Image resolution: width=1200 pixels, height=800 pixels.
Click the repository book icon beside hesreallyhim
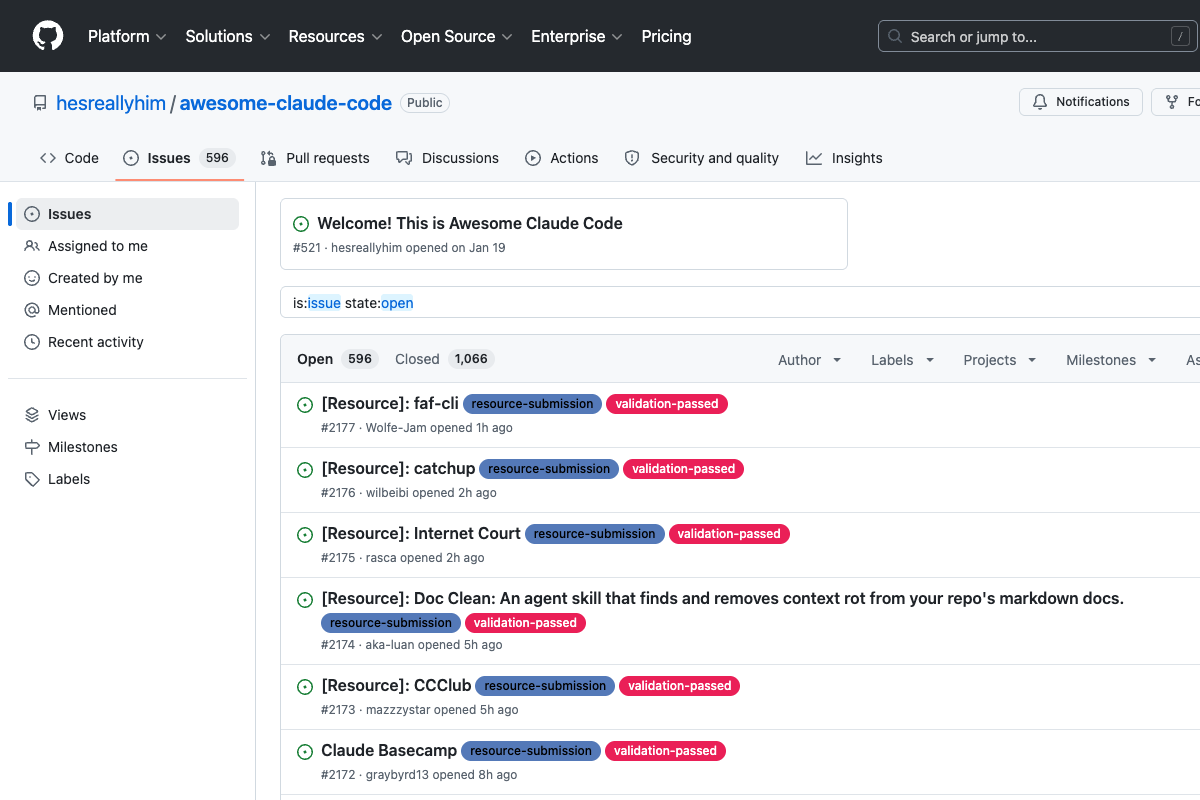pyautogui.click(x=40, y=103)
